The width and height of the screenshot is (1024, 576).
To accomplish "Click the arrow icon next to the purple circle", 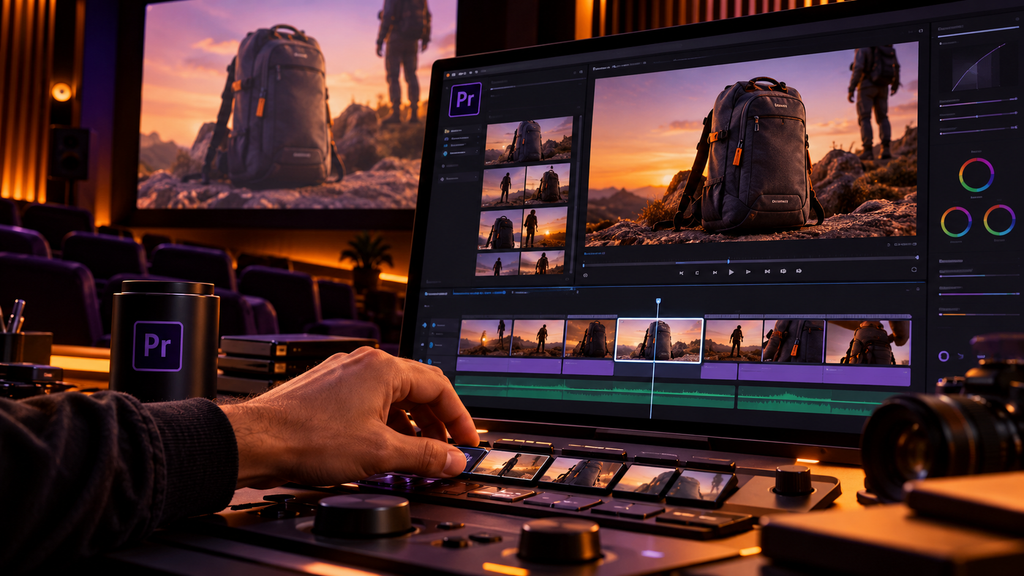I will coord(961,356).
